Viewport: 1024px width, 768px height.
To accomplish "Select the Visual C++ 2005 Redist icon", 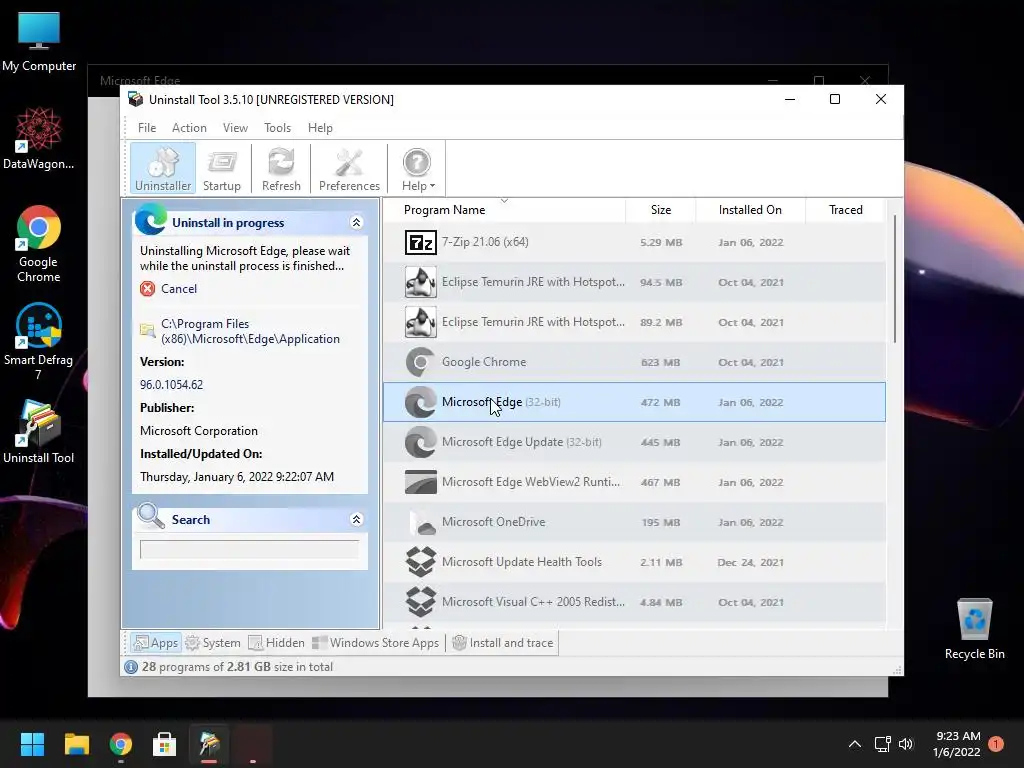I will [421, 601].
